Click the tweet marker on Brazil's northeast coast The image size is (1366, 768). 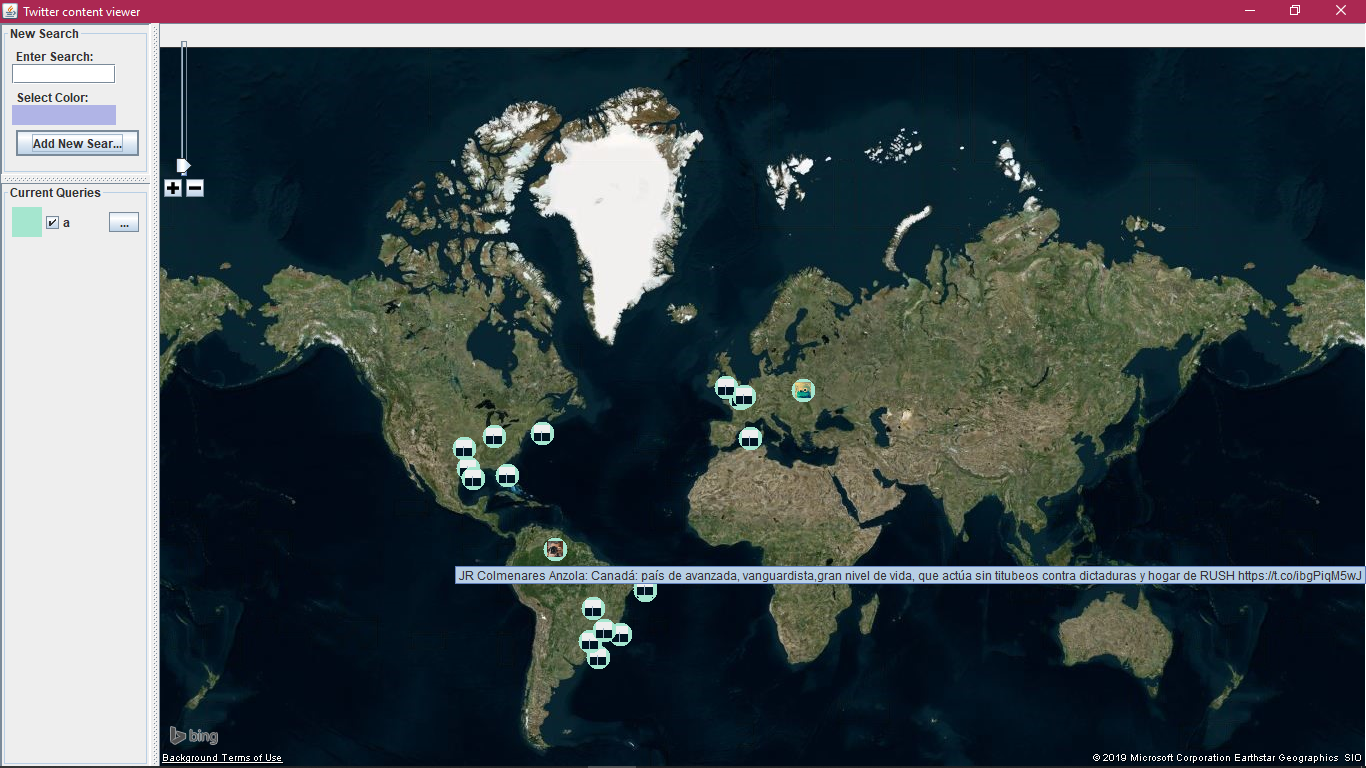(x=646, y=591)
